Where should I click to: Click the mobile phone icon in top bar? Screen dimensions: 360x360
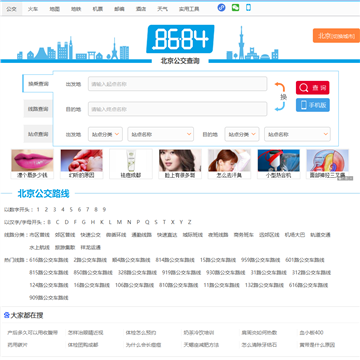(x=248, y=8)
